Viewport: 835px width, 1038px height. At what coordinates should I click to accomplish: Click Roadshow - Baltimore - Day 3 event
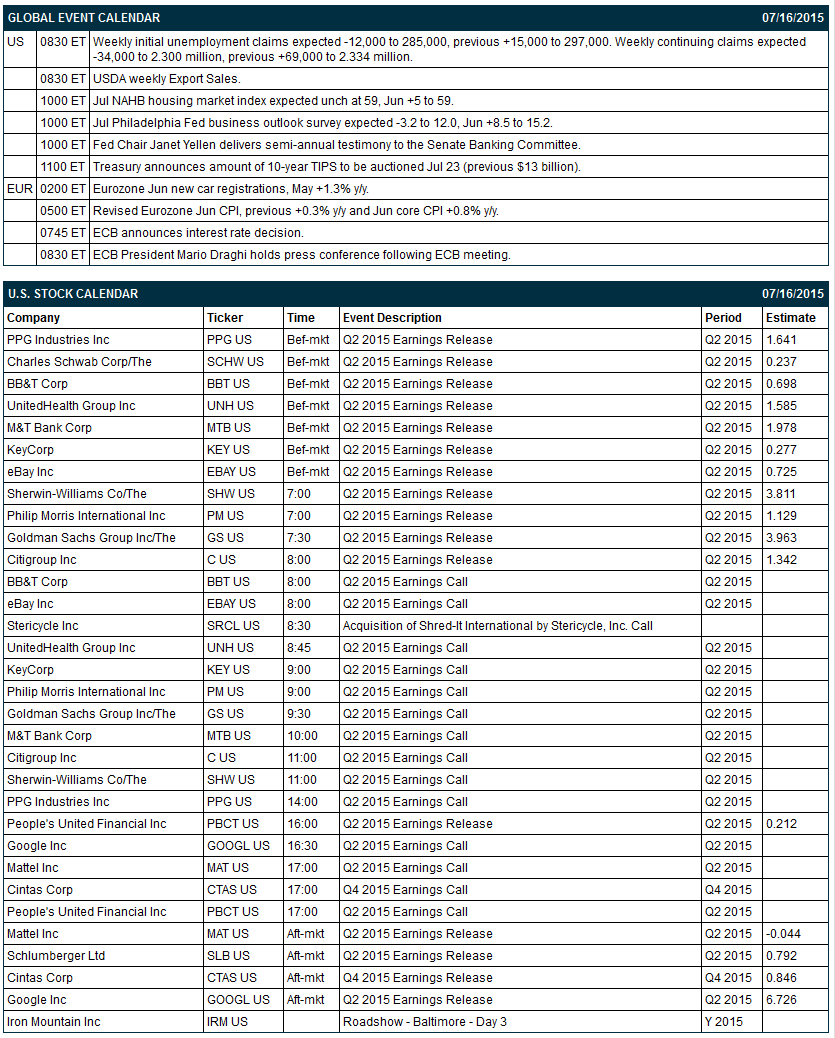[x=424, y=1021]
